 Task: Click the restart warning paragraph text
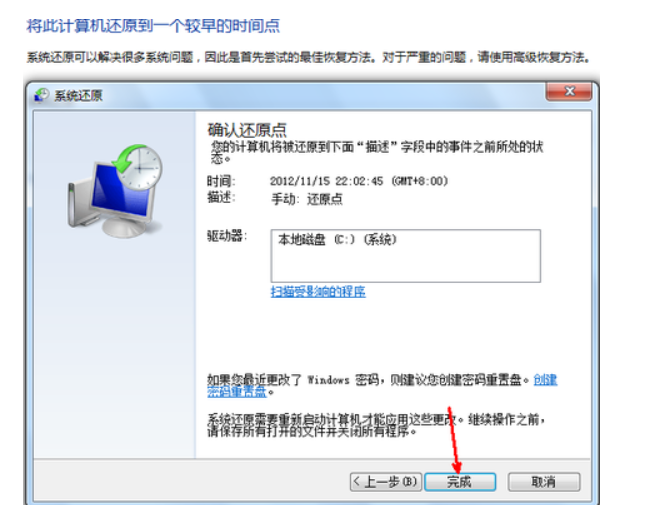tap(375, 425)
